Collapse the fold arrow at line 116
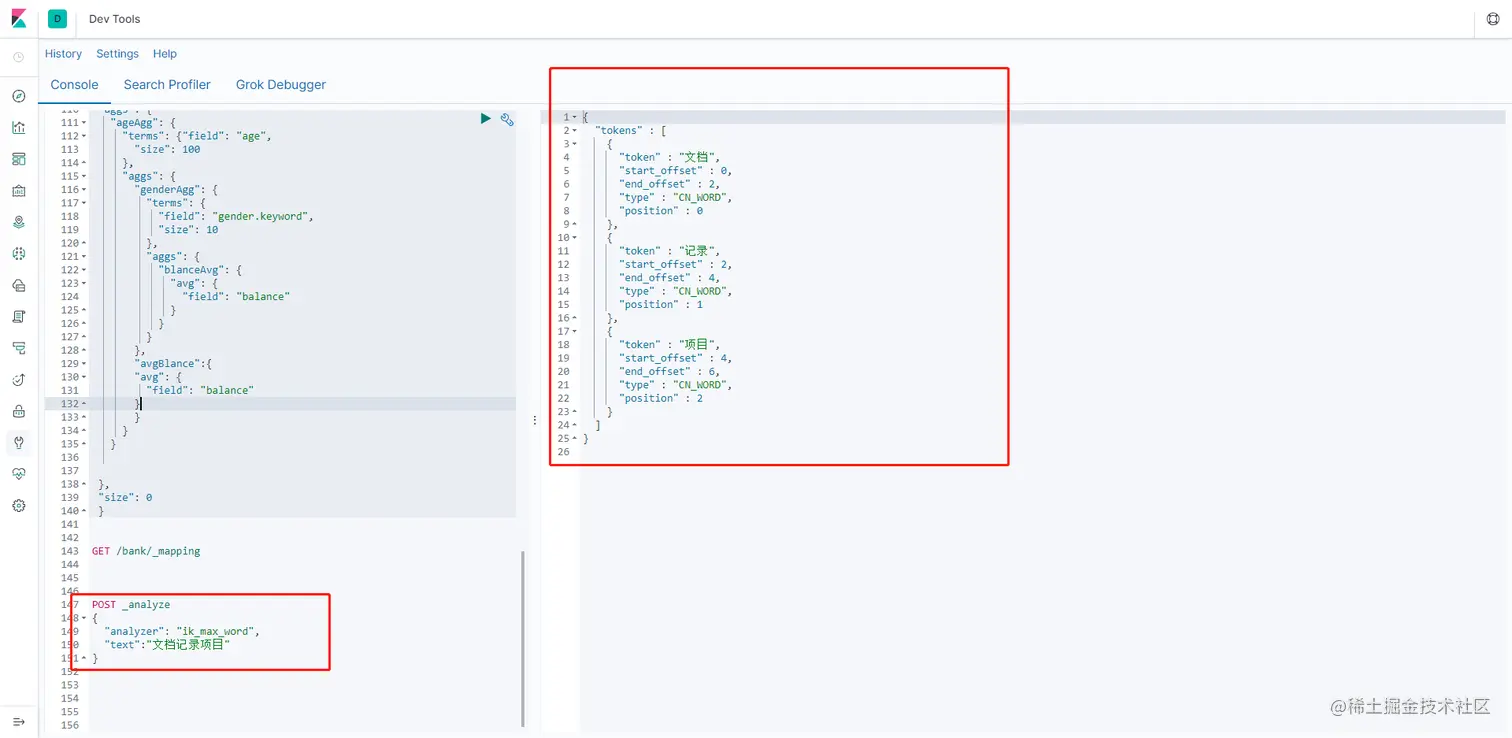The height and width of the screenshot is (738, 1512). 84,190
